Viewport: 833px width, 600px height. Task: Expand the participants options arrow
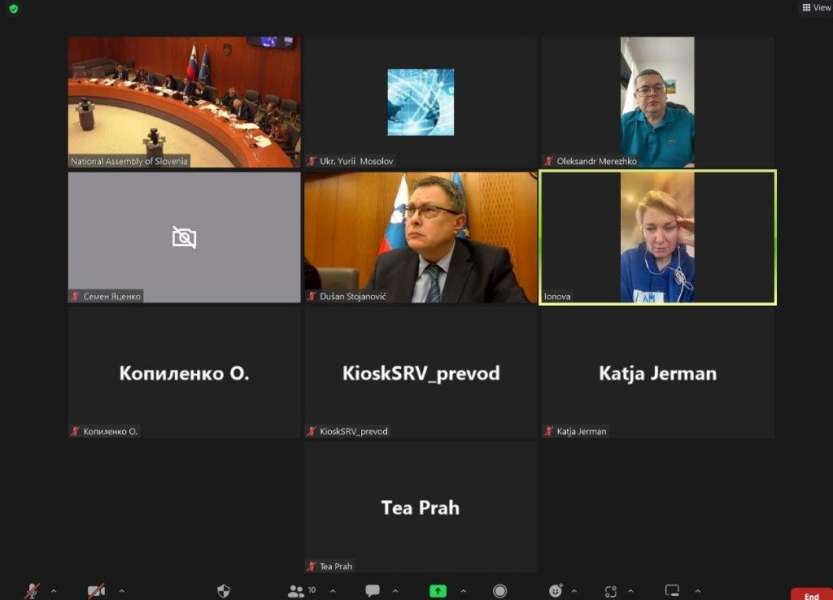click(331, 591)
